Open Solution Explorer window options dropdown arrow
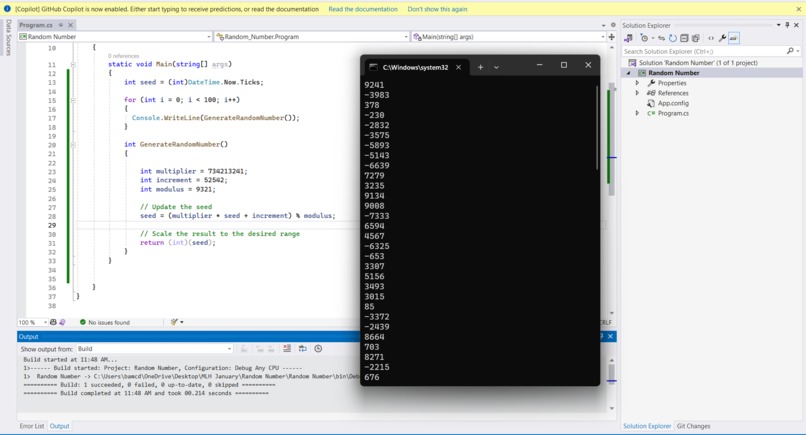Image resolution: width=806 pixels, height=435 pixels. click(778, 25)
